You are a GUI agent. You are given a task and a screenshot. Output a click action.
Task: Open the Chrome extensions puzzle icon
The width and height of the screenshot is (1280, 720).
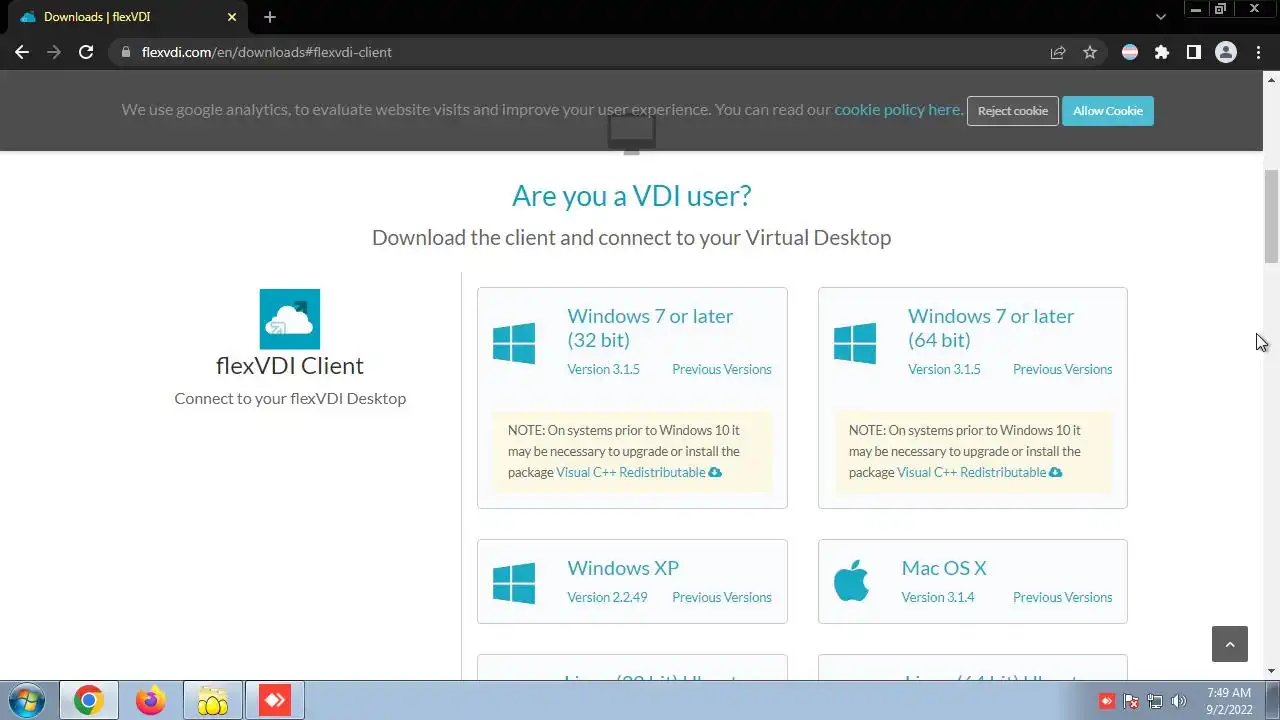(1162, 52)
